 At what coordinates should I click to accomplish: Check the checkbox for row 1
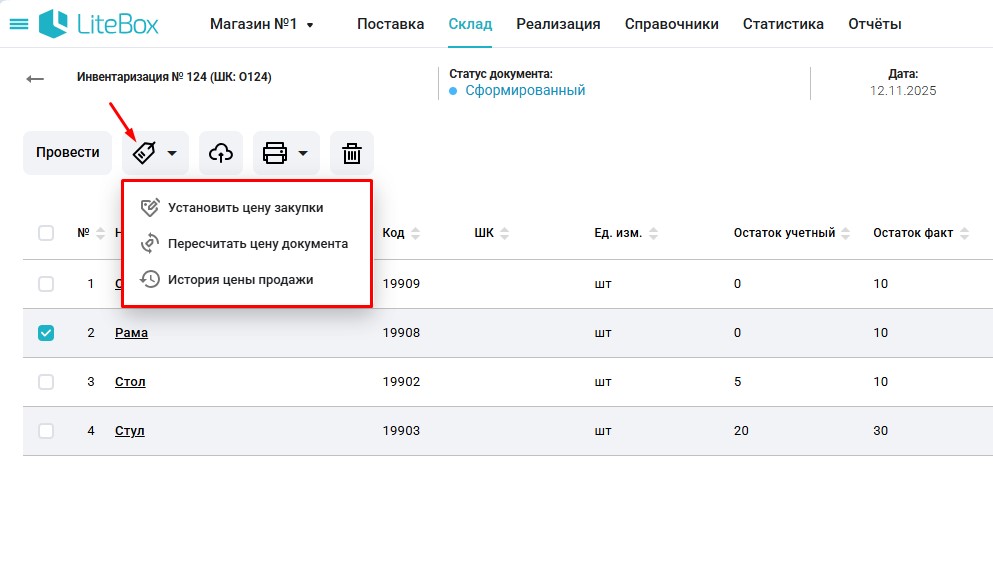tap(46, 284)
